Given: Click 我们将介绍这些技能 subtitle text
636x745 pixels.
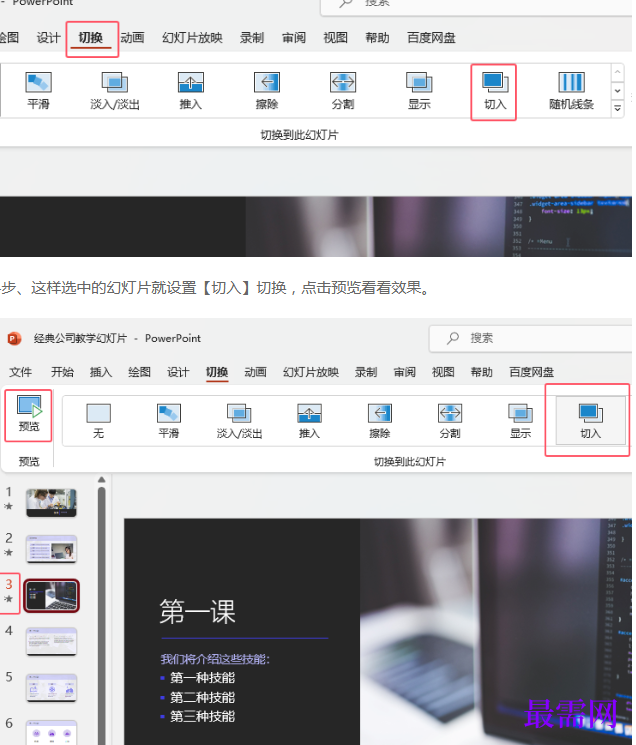Looking at the screenshot, I should tap(215, 659).
